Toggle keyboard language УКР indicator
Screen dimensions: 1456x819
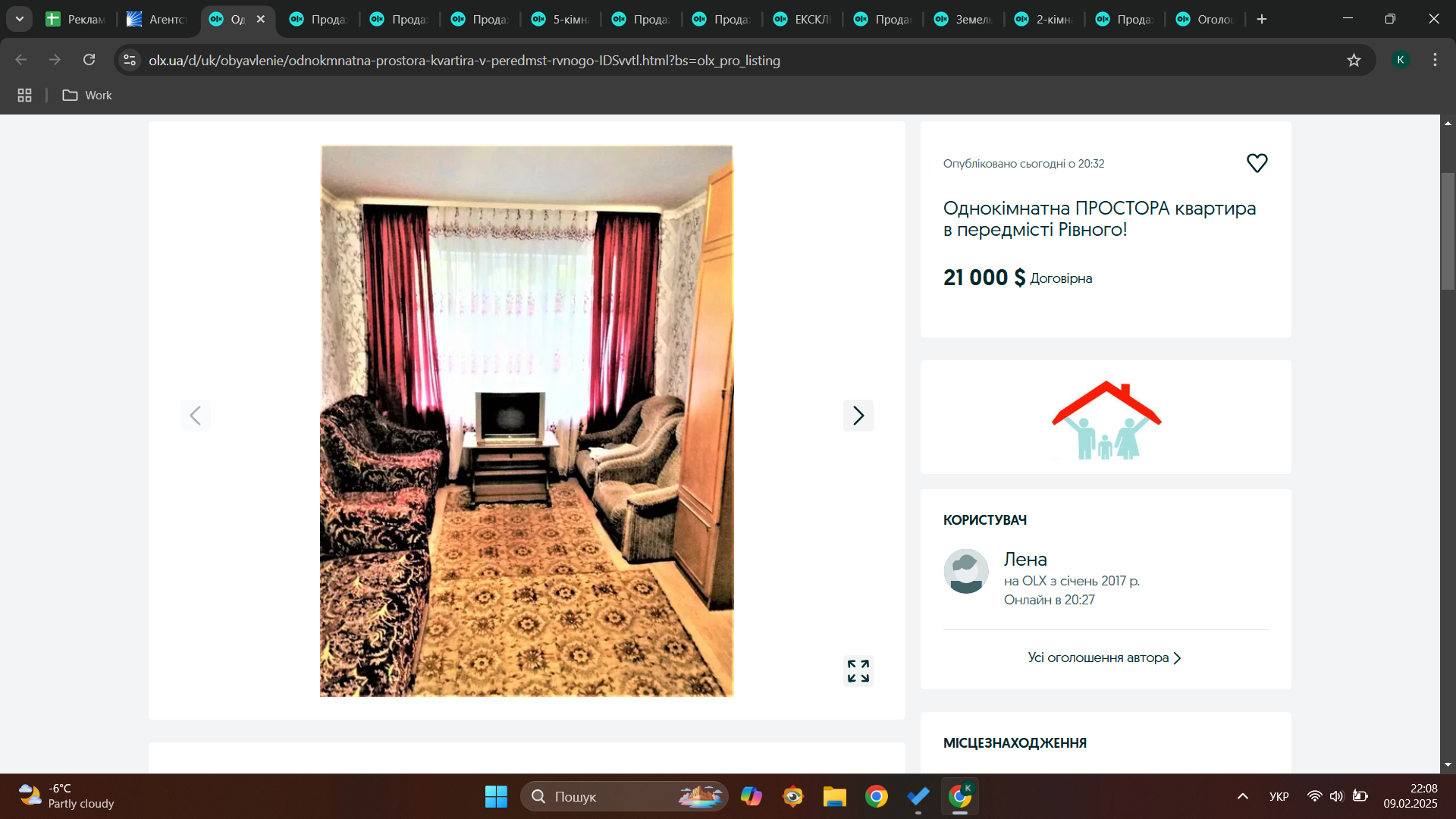tap(1279, 796)
